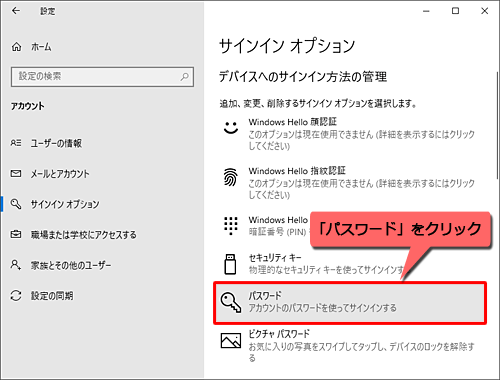Click text 追加、変更、削除するサインイン オプションを選択します。

[318, 104]
